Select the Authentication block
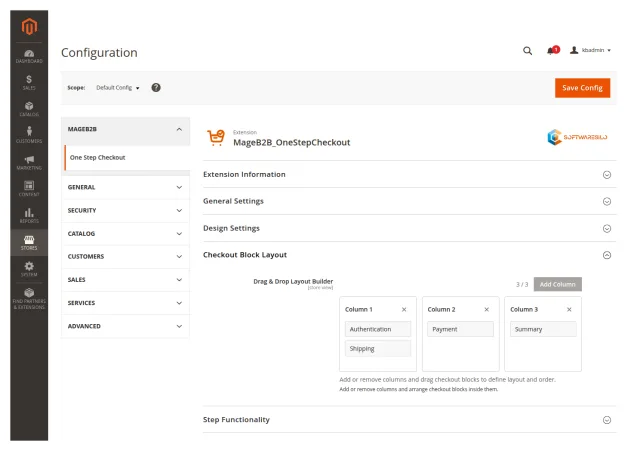The height and width of the screenshot is (451, 640). point(378,329)
